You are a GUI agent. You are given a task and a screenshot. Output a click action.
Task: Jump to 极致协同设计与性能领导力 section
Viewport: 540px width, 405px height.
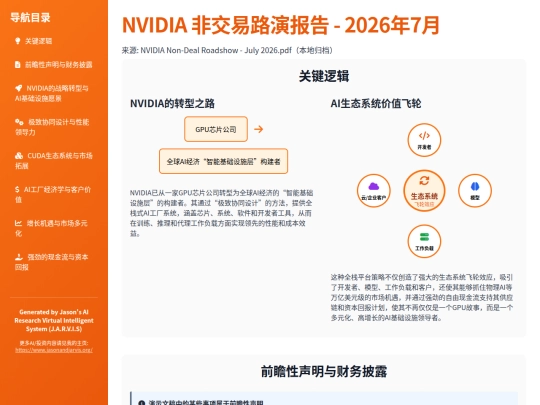coord(54,127)
